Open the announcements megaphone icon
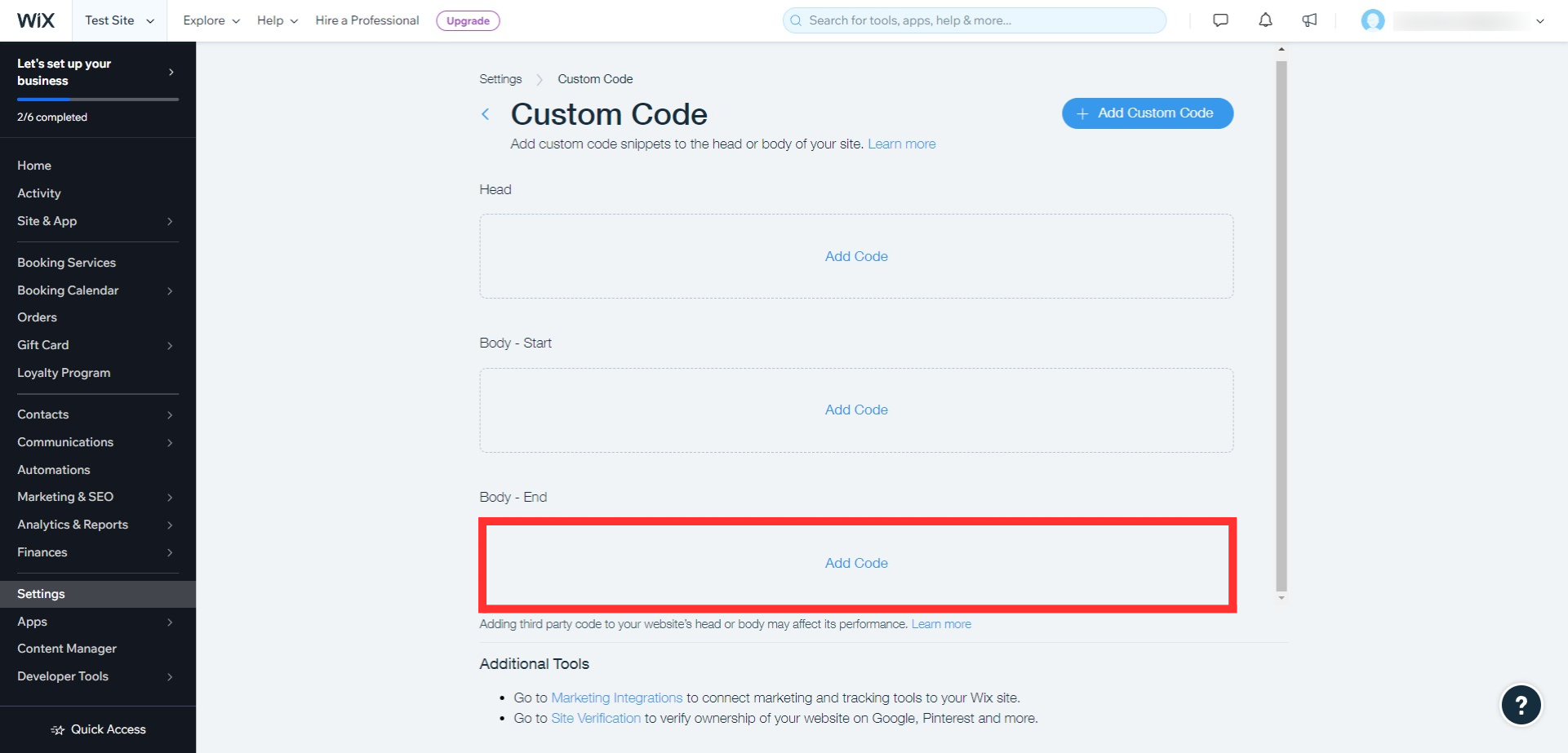The image size is (1568, 753). point(1309,20)
